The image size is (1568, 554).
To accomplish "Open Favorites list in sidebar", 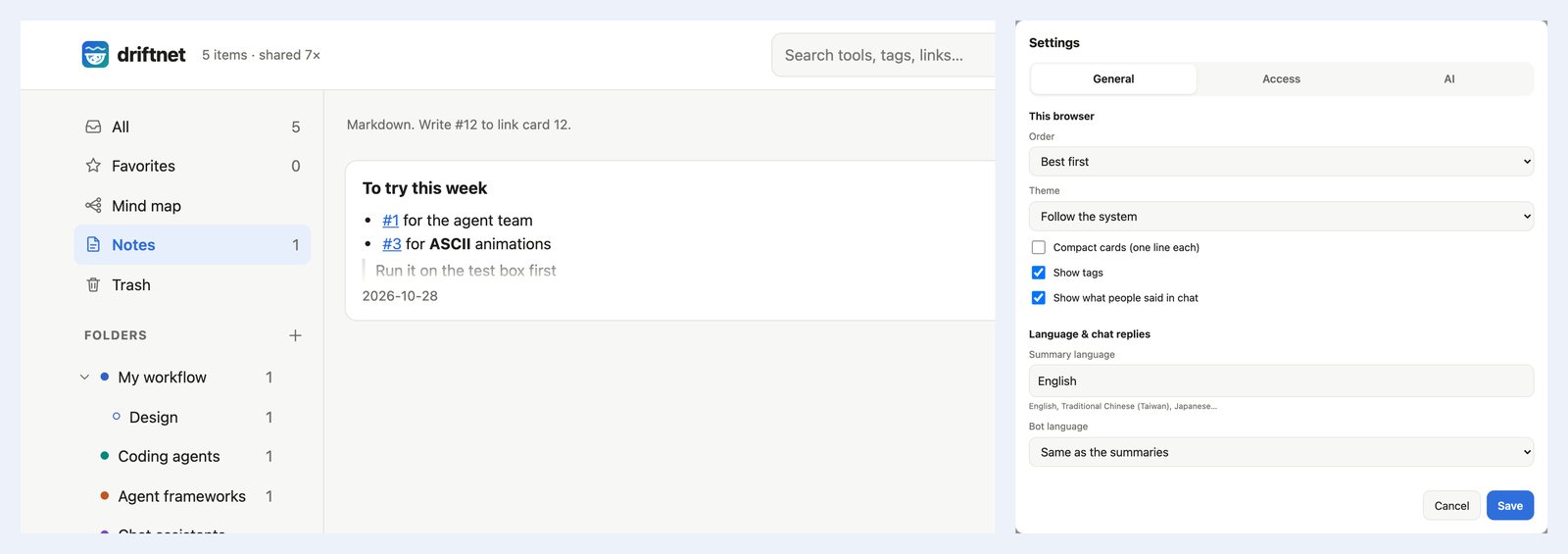I will pyautogui.click(x=192, y=166).
